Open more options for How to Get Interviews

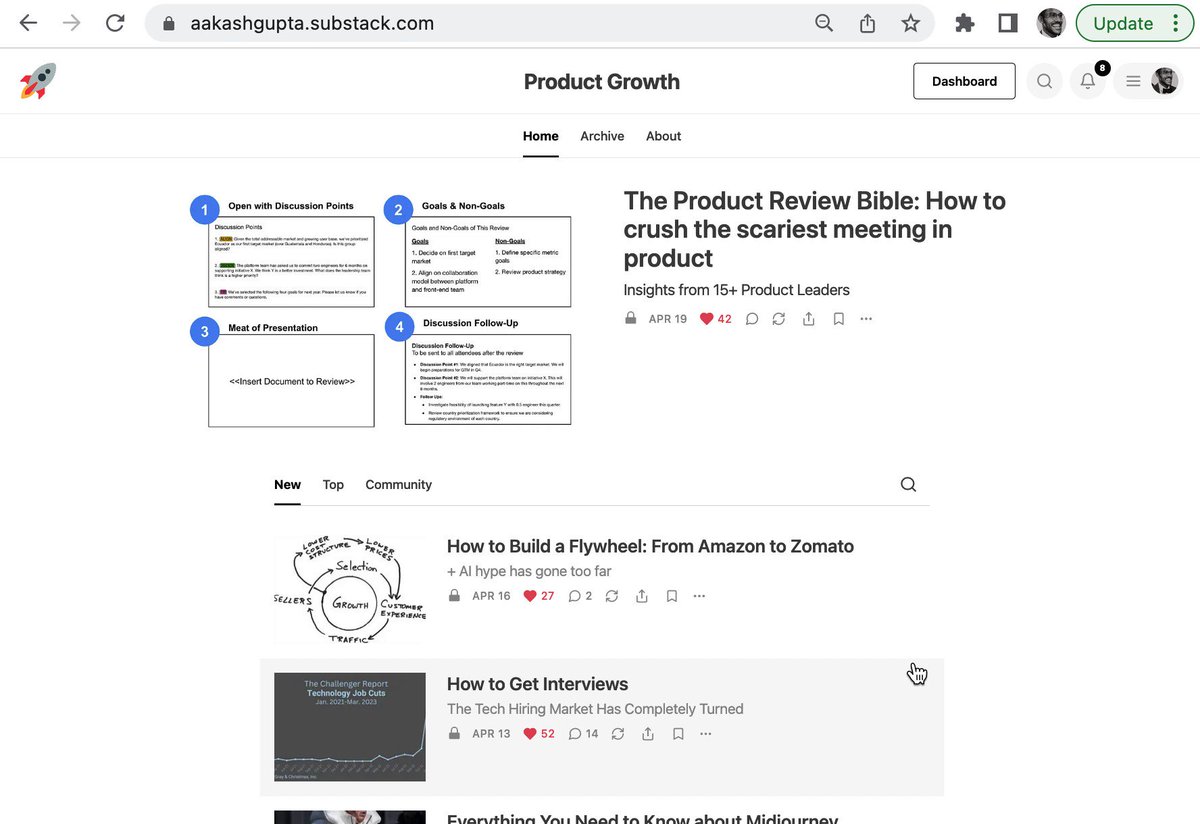(x=705, y=734)
